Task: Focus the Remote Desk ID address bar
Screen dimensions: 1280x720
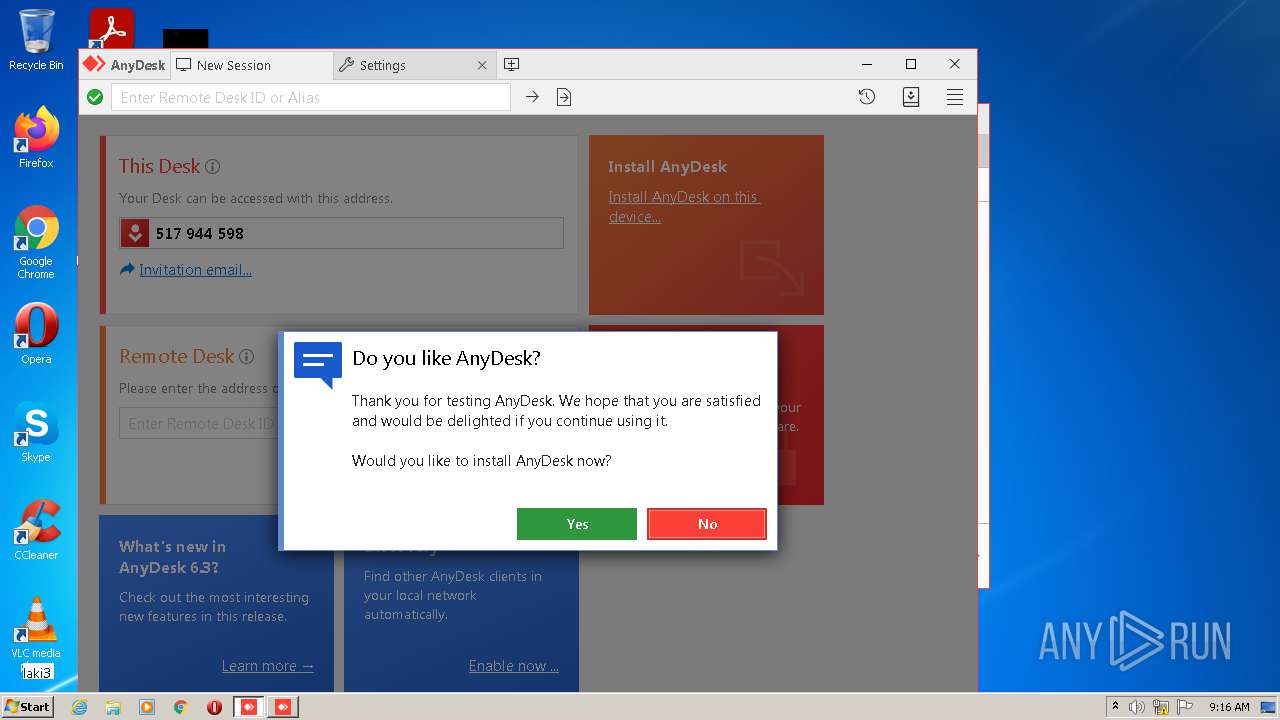Action: [310, 97]
